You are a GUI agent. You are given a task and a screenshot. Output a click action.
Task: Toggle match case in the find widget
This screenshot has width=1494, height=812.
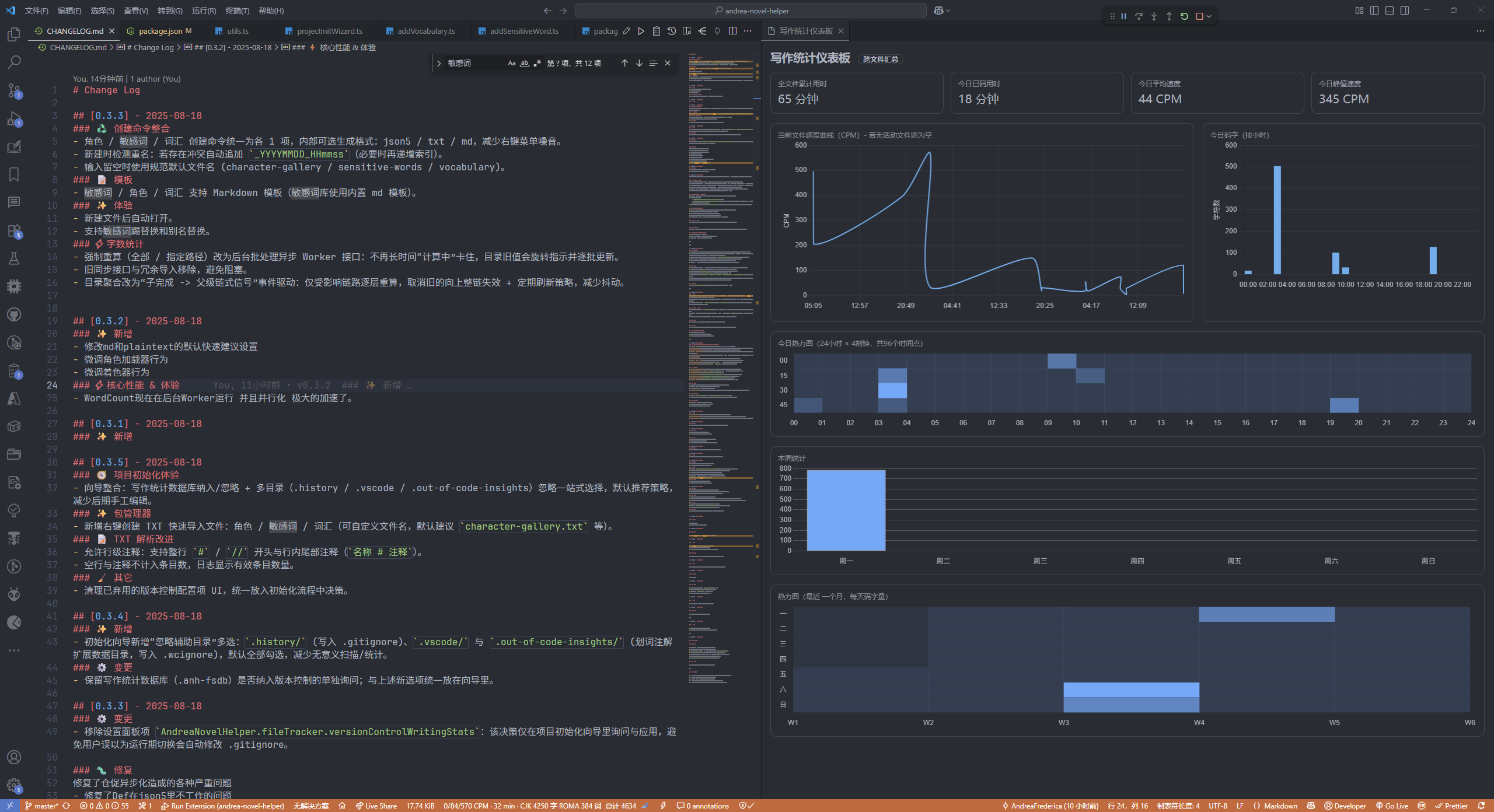pos(512,63)
